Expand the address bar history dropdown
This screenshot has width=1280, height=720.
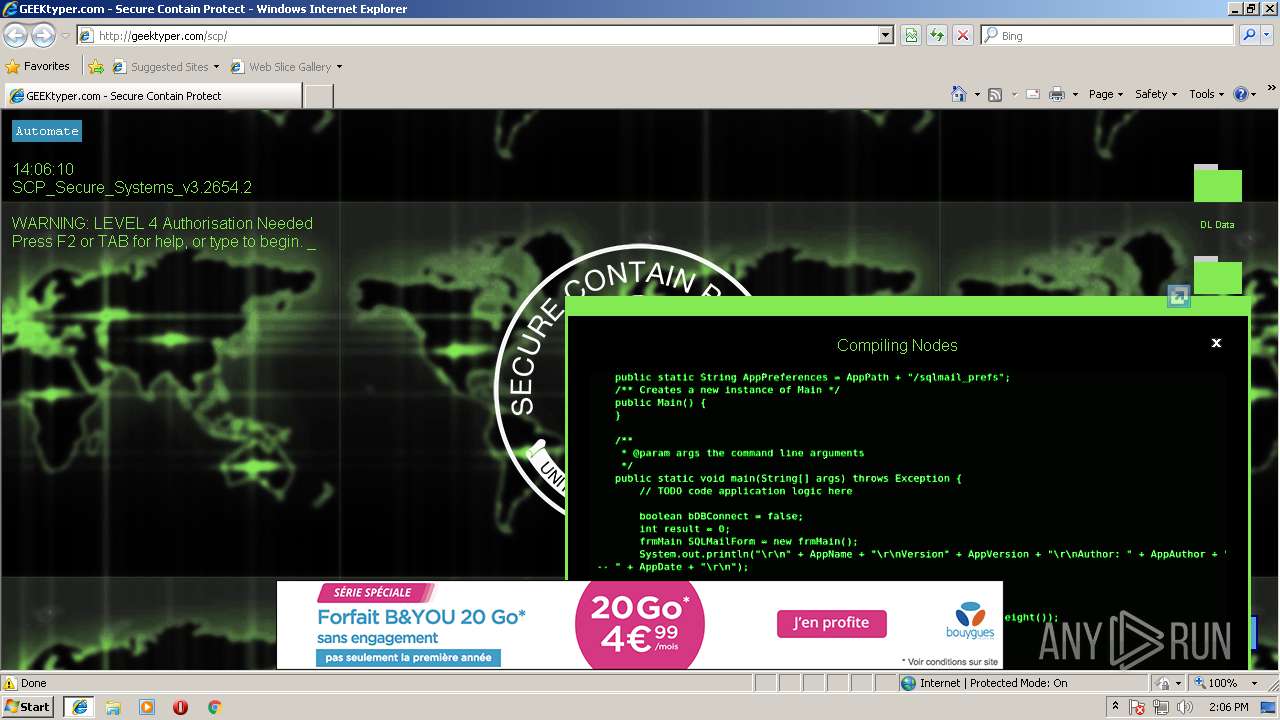pyautogui.click(x=885, y=36)
